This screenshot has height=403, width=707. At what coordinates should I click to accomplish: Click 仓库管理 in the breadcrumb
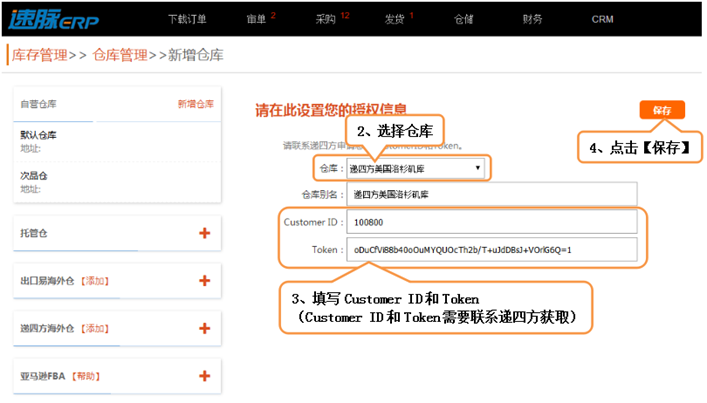120,56
